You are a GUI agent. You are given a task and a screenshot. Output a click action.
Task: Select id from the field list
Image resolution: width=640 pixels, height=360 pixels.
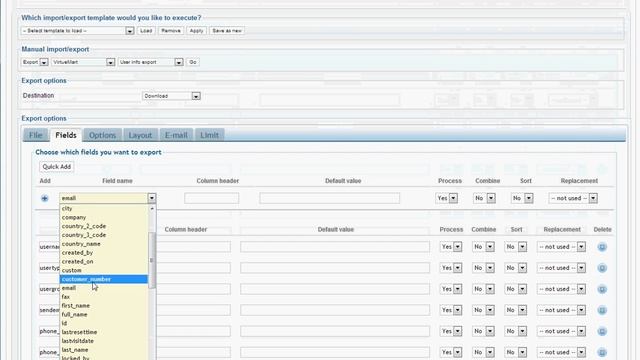pyautogui.click(x=104, y=323)
